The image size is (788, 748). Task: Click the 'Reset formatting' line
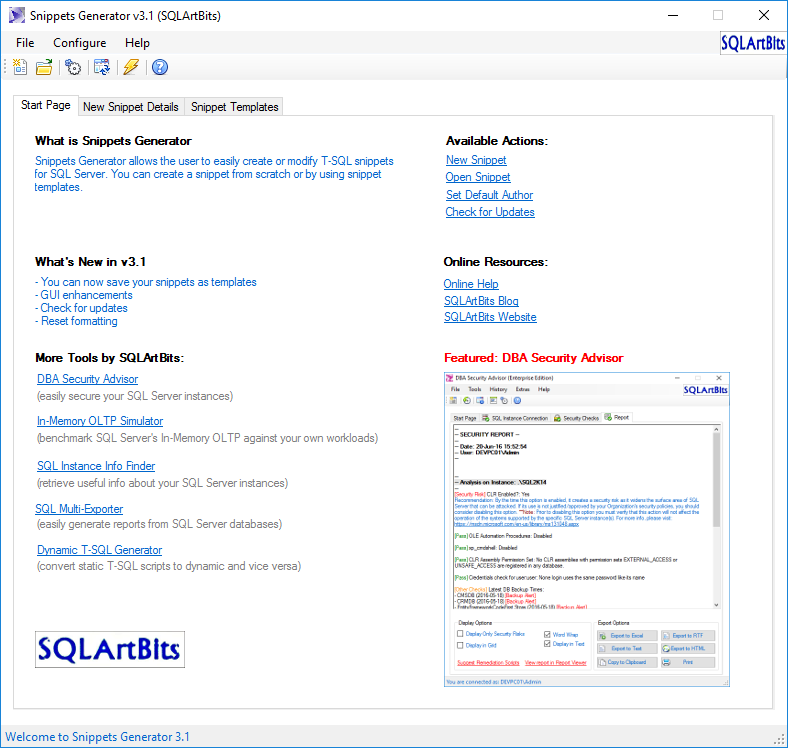76,321
